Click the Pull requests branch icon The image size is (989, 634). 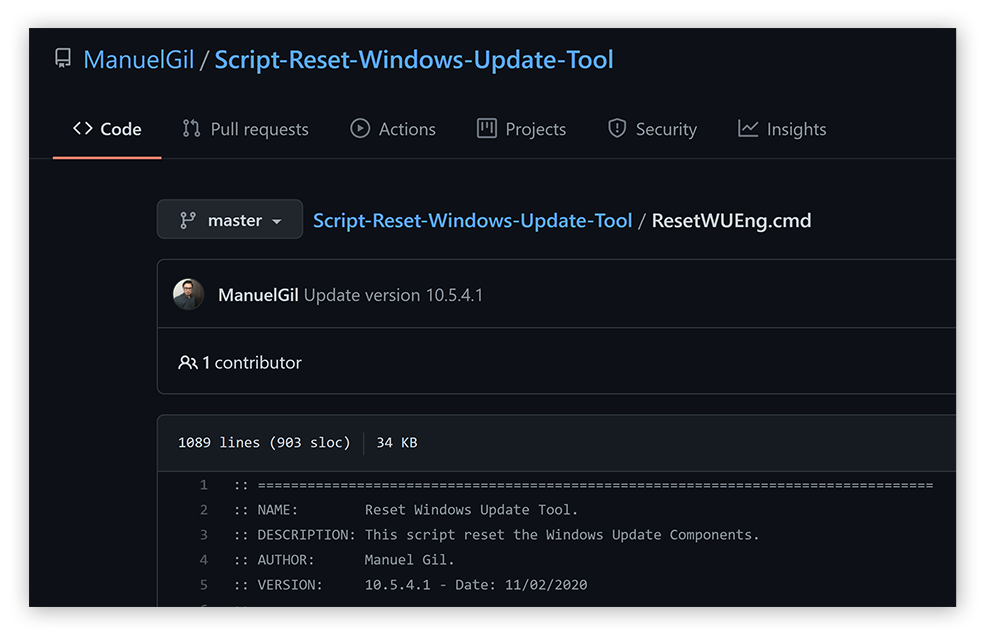[190, 128]
